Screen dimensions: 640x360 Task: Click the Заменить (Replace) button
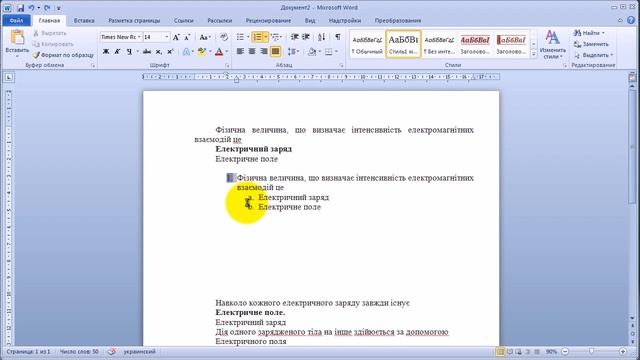[591, 44]
